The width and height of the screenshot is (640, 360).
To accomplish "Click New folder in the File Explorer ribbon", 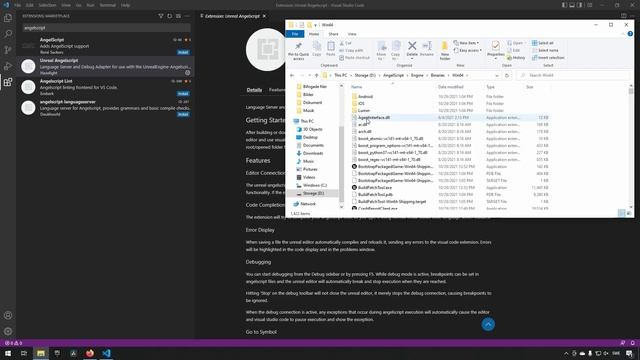I will point(445,51).
